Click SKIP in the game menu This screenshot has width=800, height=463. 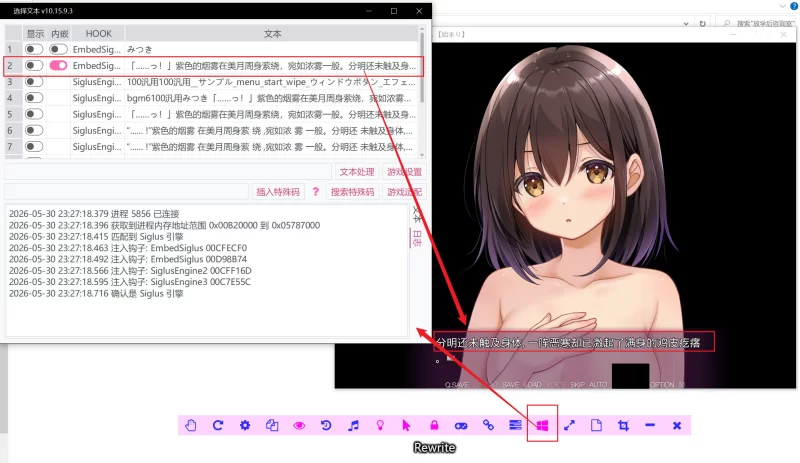[x=577, y=384]
